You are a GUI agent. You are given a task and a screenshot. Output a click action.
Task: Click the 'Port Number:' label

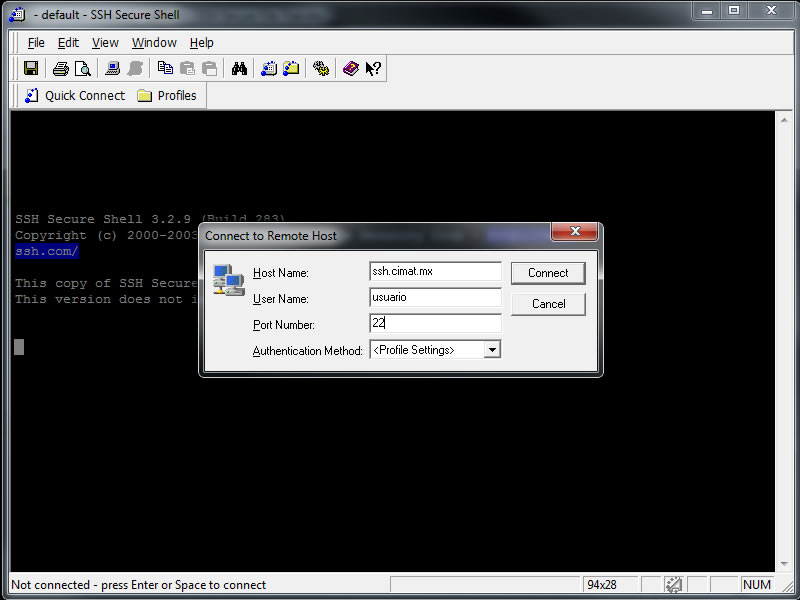284,325
